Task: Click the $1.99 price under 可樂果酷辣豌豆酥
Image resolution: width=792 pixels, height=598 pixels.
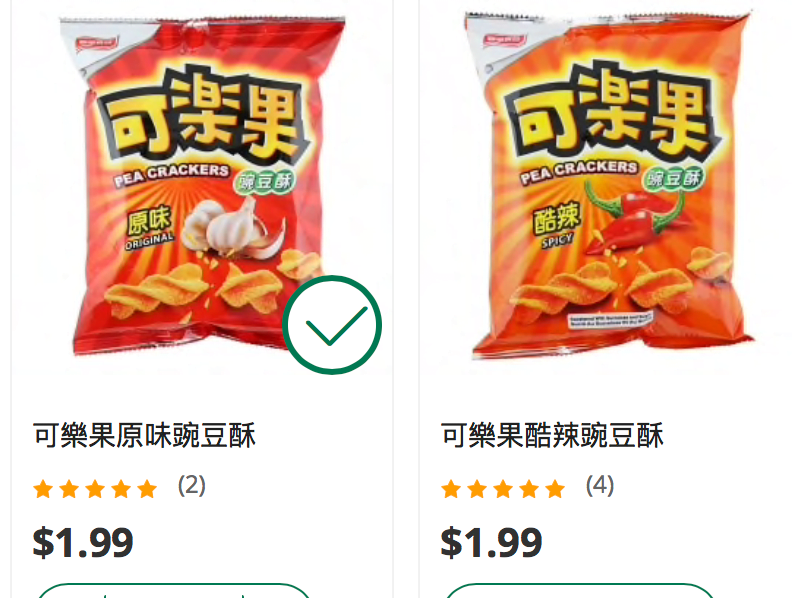Action: (x=491, y=542)
